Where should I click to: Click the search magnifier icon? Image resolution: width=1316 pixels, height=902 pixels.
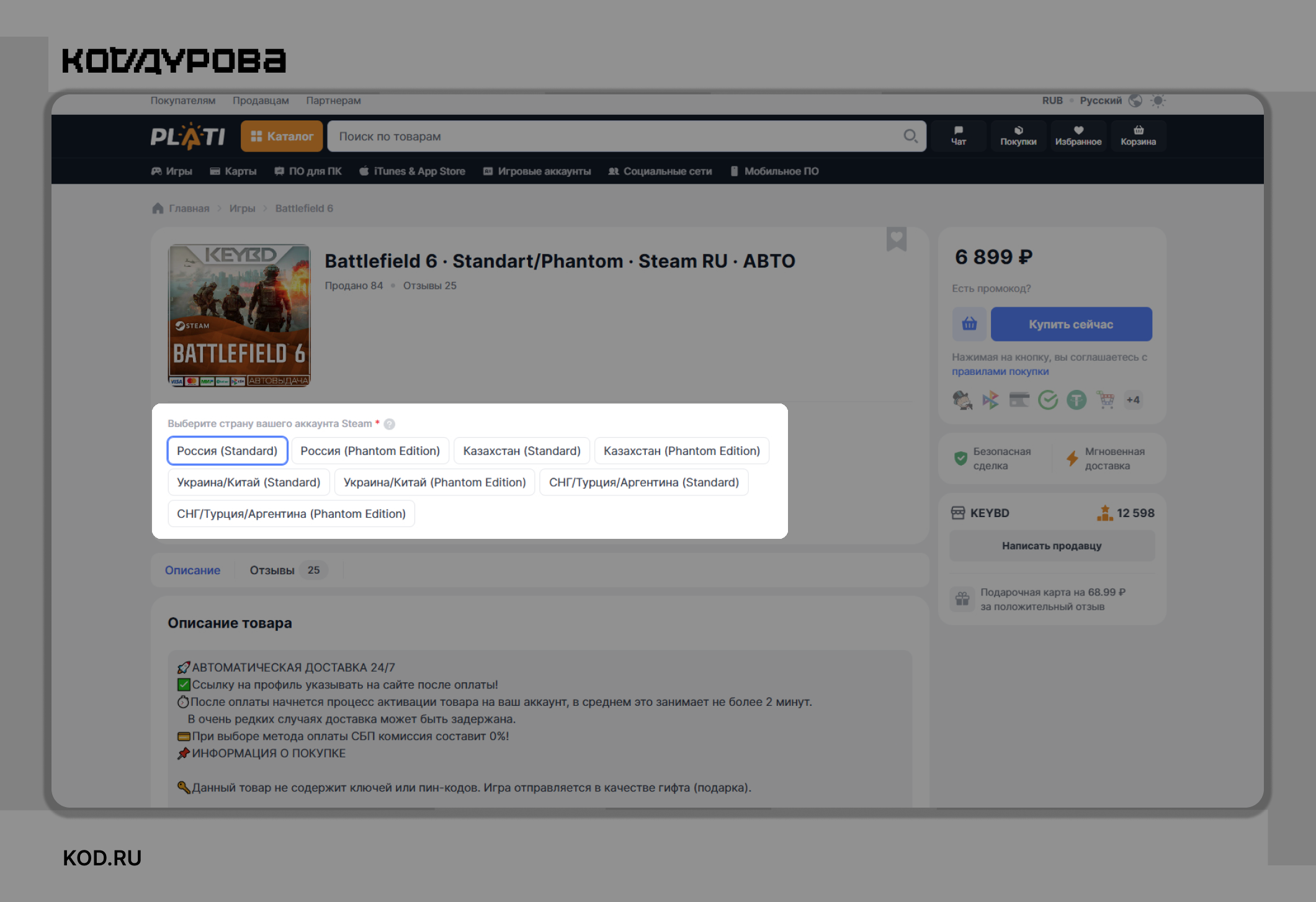(910, 136)
